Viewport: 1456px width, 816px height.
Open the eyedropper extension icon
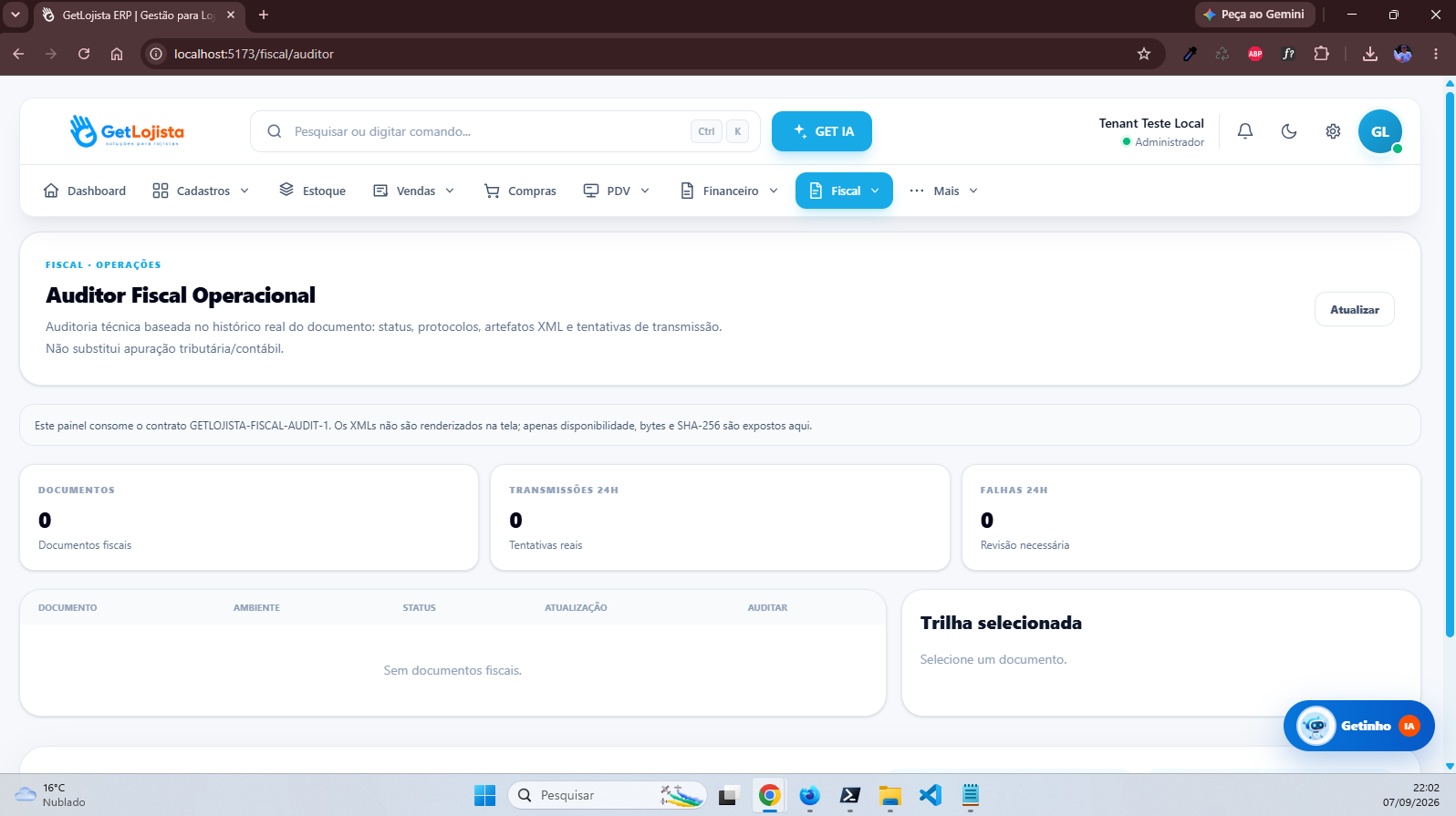pos(1190,54)
